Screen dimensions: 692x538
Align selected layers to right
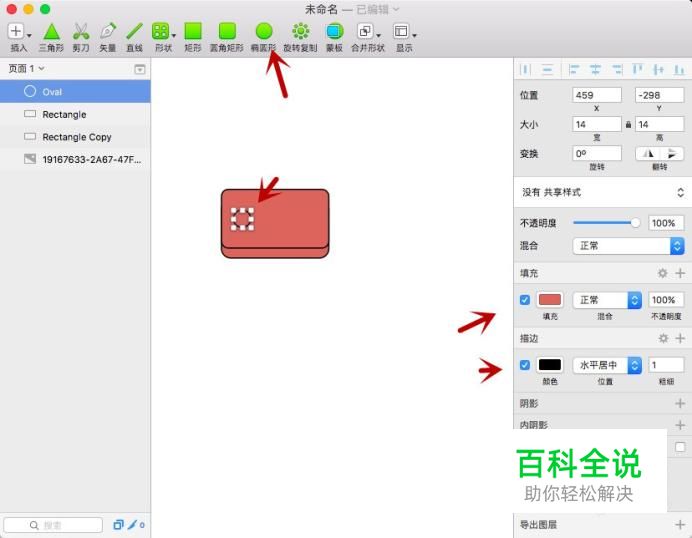pos(617,69)
